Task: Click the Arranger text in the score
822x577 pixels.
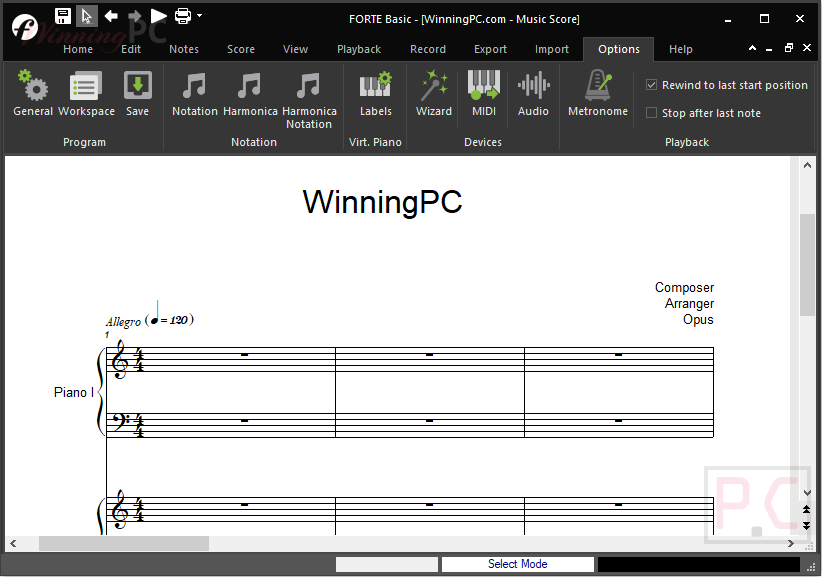Action: [x=689, y=303]
